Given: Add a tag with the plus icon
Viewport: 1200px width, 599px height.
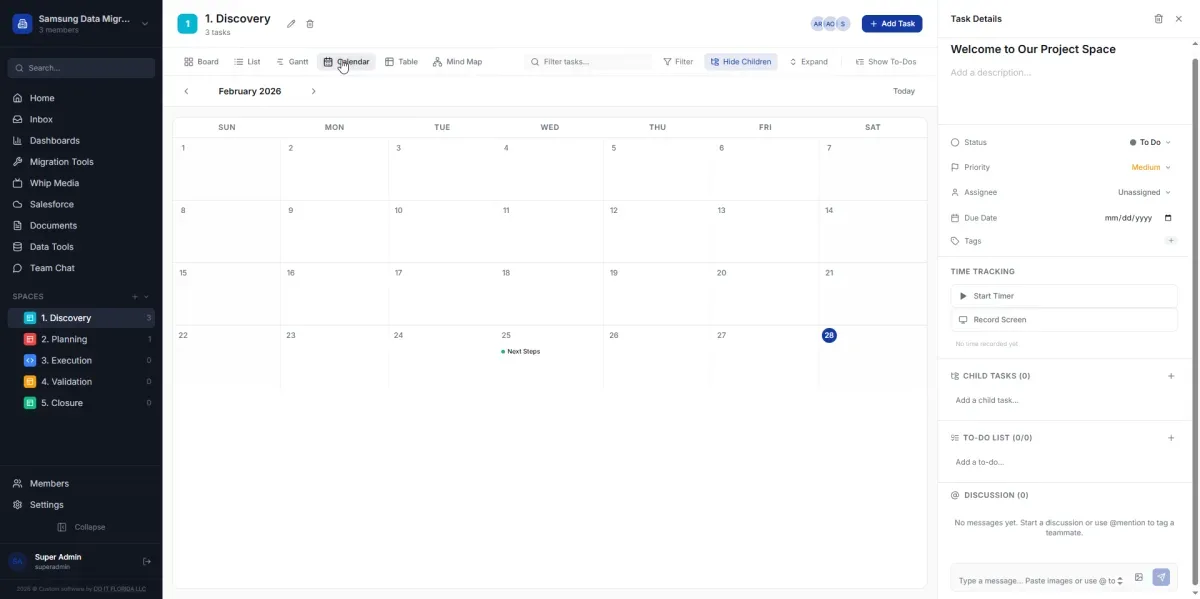Looking at the screenshot, I should (x=1171, y=241).
